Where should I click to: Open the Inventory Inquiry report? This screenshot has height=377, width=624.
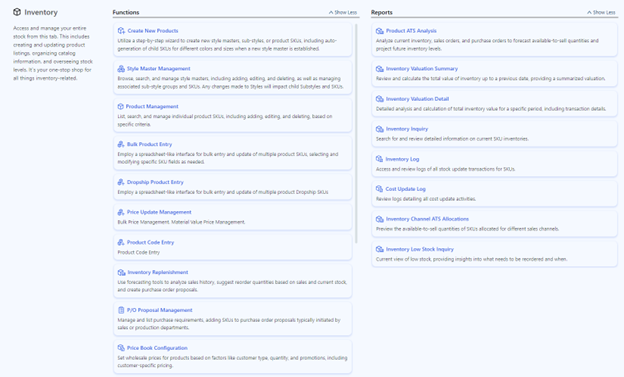tap(407, 129)
